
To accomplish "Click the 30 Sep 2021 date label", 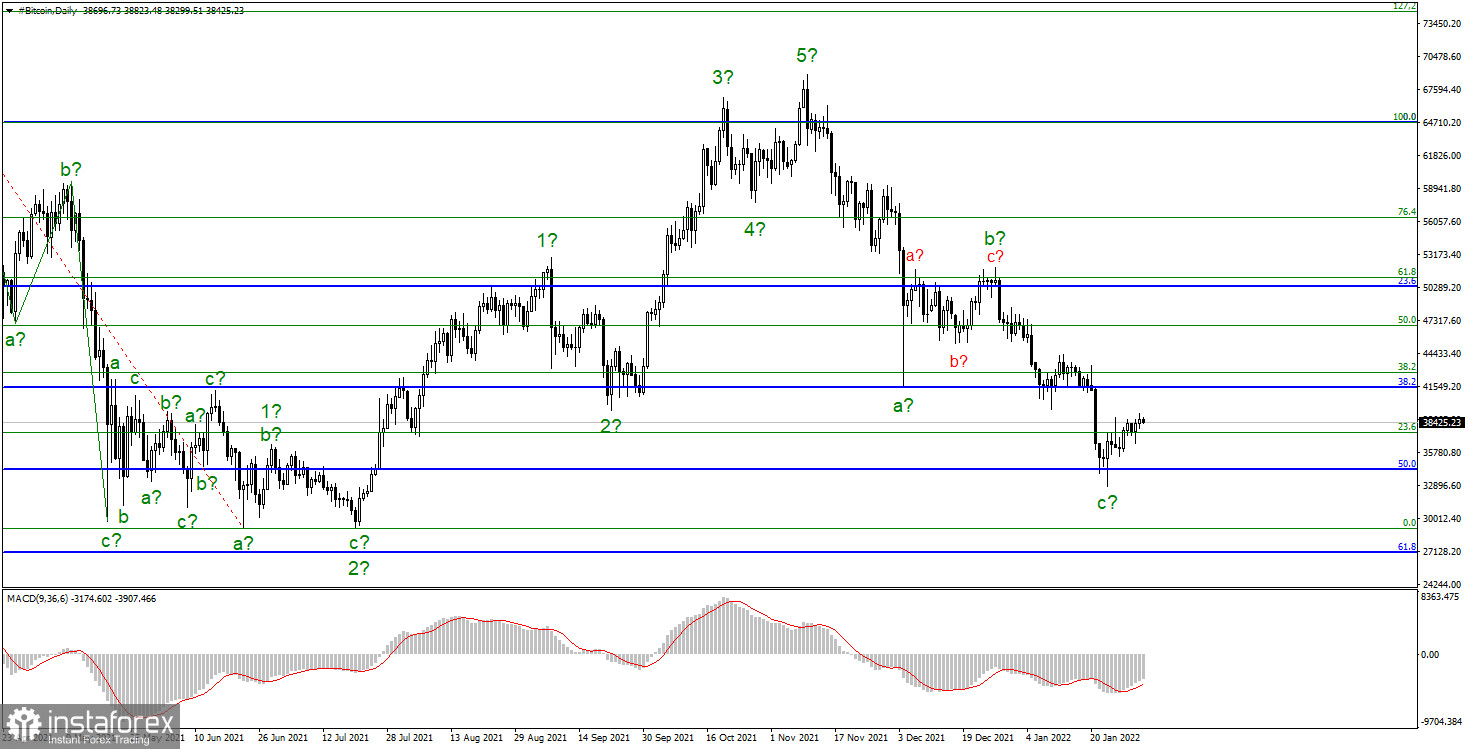I will pyautogui.click(x=668, y=738).
